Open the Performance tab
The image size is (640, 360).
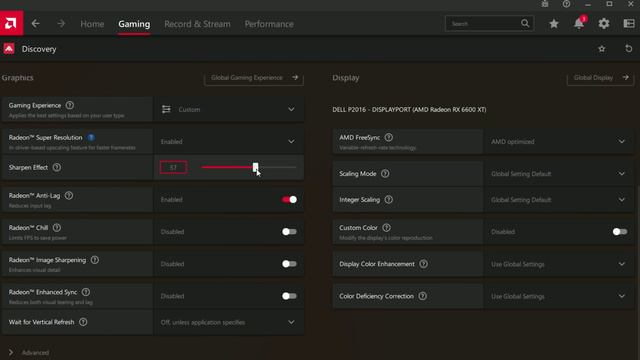coord(269,24)
